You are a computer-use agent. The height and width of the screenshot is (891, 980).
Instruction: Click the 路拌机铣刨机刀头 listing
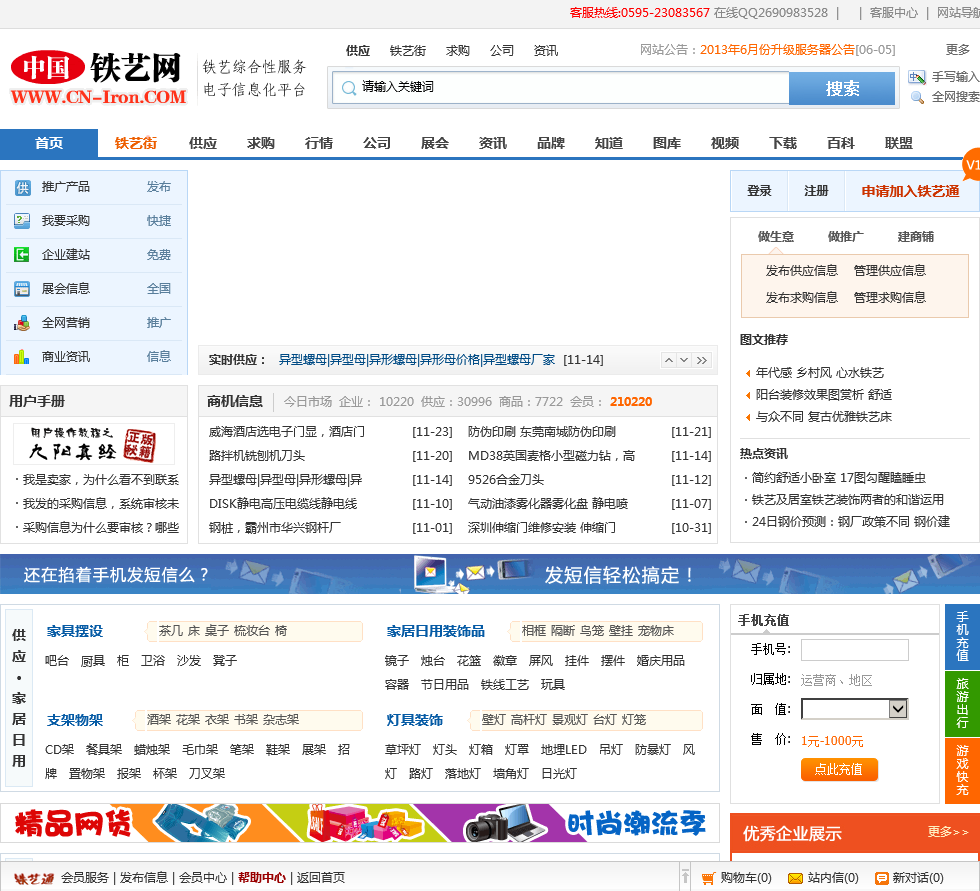click(257, 456)
